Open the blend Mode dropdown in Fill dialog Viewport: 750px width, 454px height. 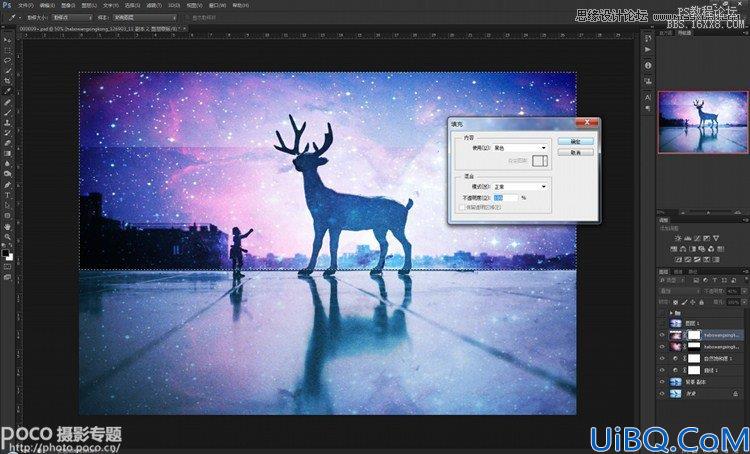click(x=520, y=186)
